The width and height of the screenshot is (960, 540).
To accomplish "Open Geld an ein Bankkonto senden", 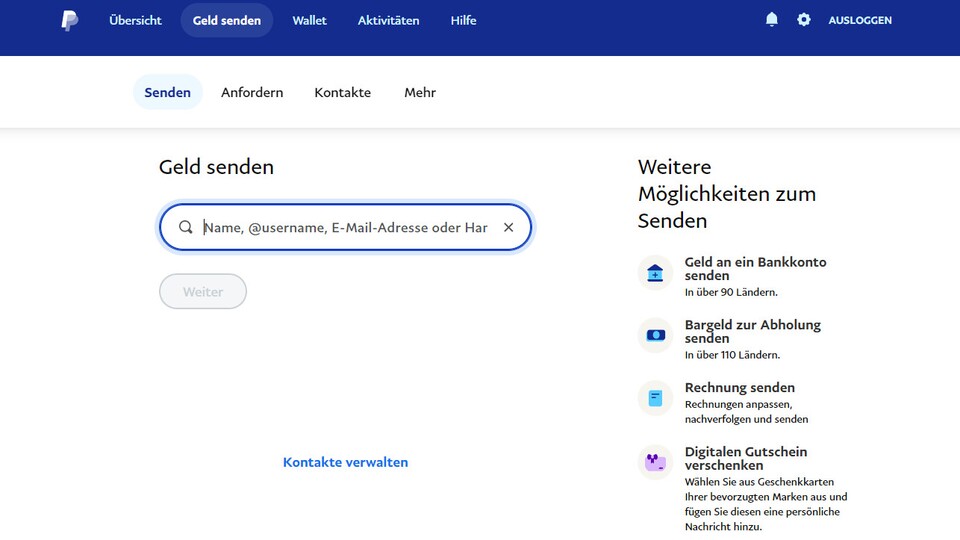I will 756,269.
